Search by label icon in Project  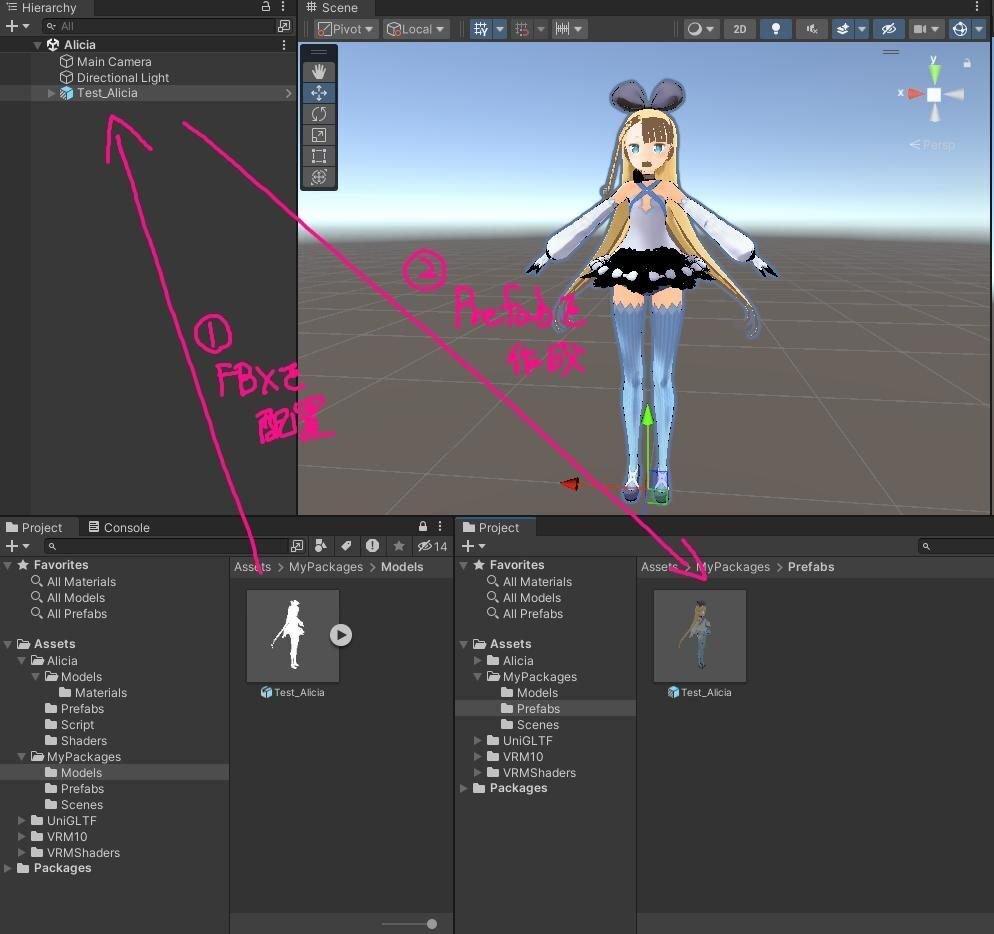346,546
